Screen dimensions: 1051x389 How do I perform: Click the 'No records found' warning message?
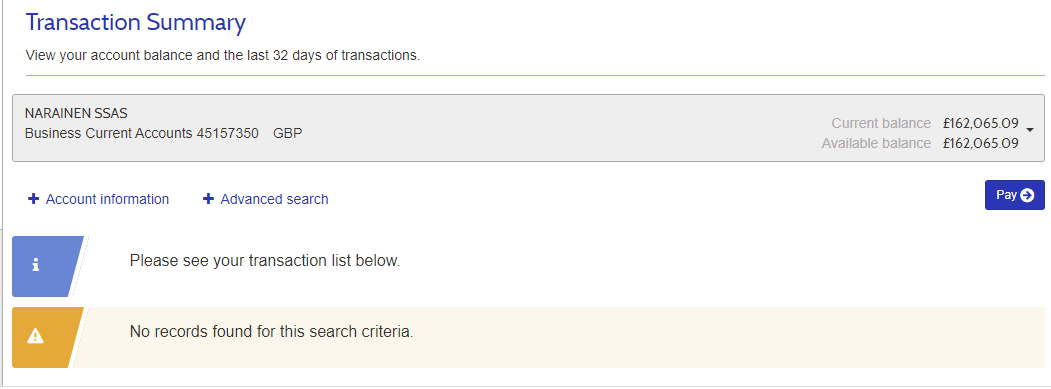tap(271, 331)
